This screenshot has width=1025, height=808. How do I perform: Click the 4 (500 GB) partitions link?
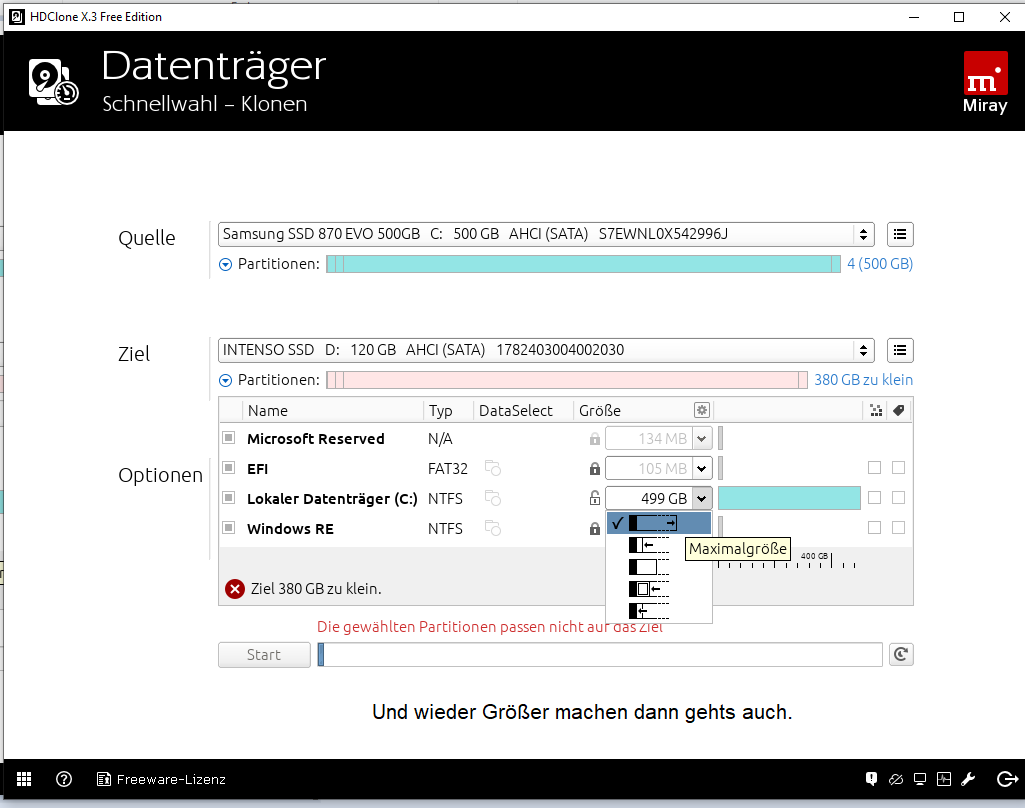[x=880, y=264]
